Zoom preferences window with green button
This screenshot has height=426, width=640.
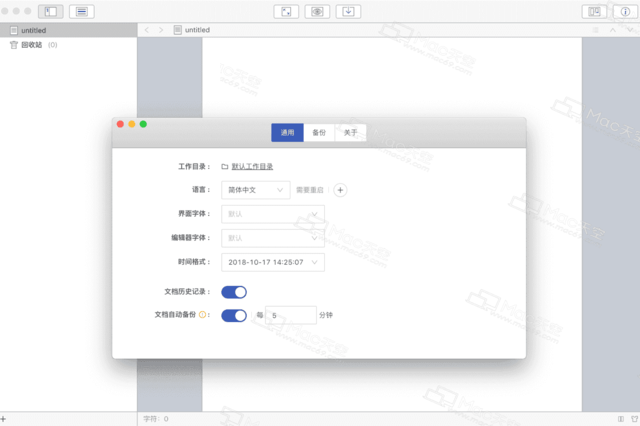(143, 124)
